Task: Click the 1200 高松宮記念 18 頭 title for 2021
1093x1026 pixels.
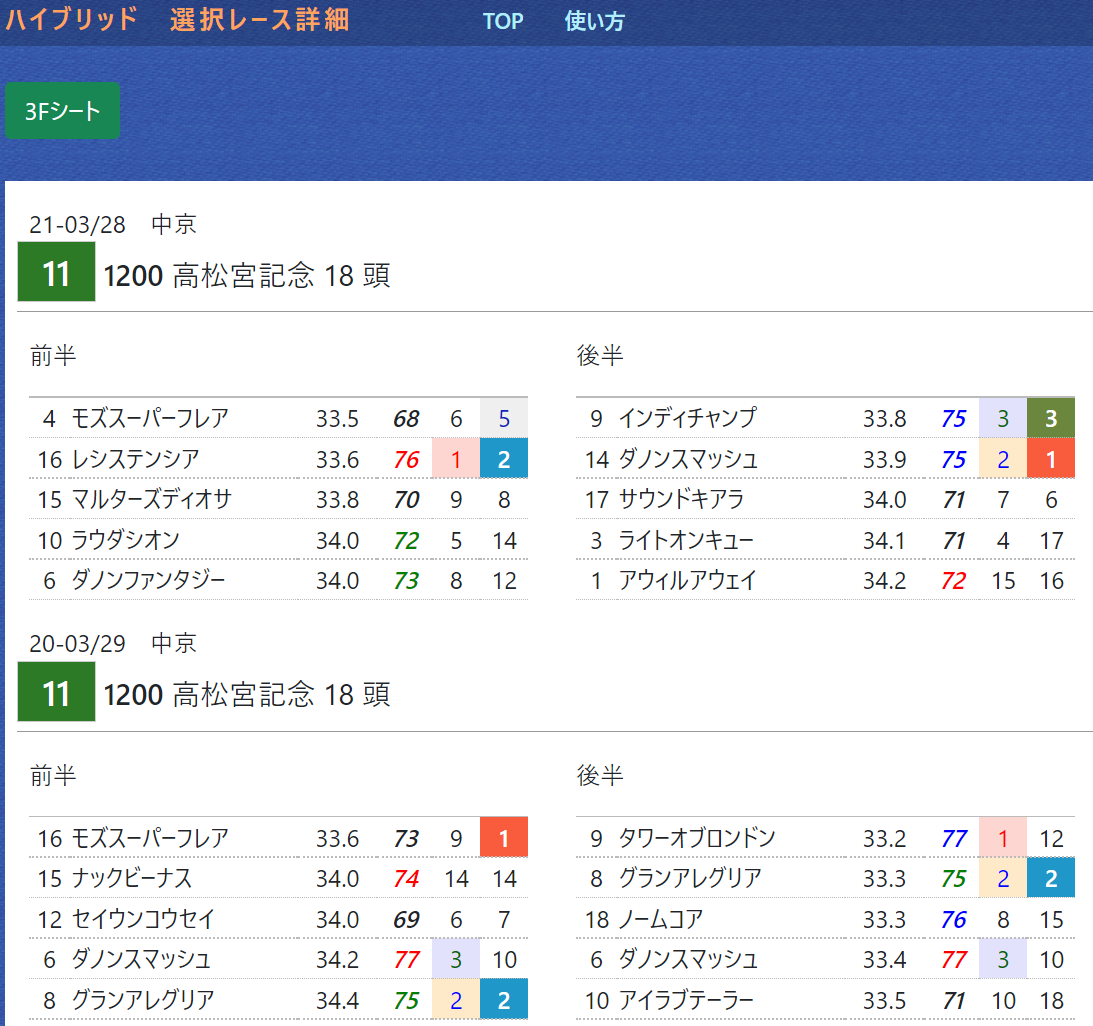Action: click(x=247, y=276)
